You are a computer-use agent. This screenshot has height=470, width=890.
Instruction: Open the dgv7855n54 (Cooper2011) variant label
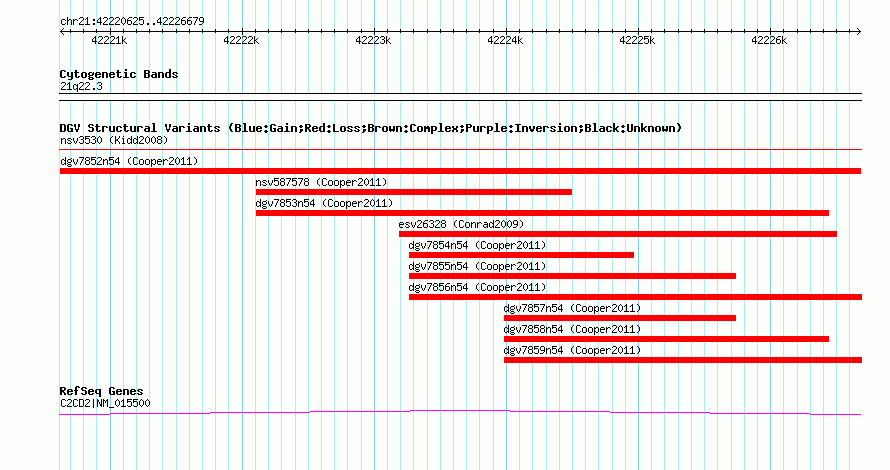(477, 266)
